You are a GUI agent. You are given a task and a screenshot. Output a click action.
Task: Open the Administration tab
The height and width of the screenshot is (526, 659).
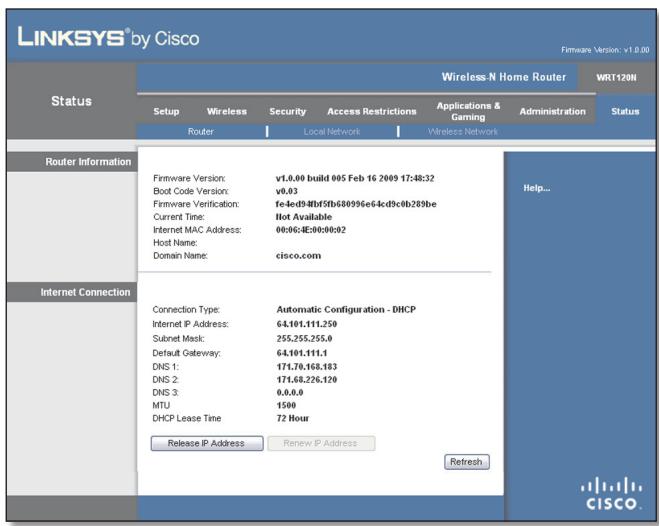coord(552,111)
